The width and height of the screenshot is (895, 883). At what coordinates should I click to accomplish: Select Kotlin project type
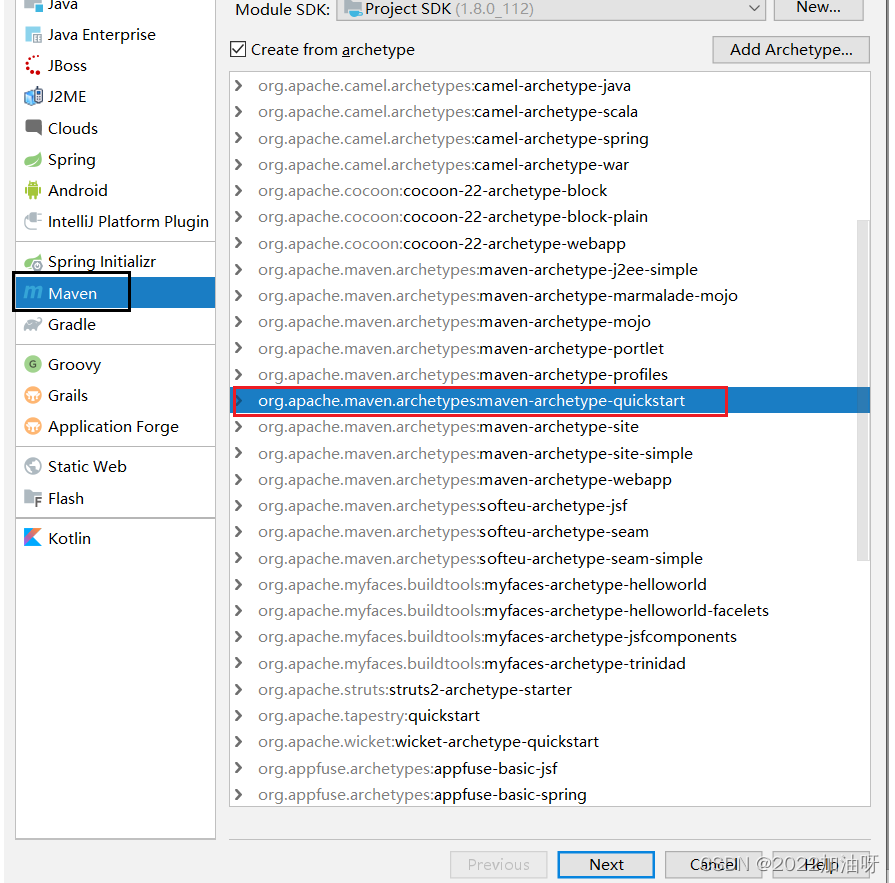(115, 538)
